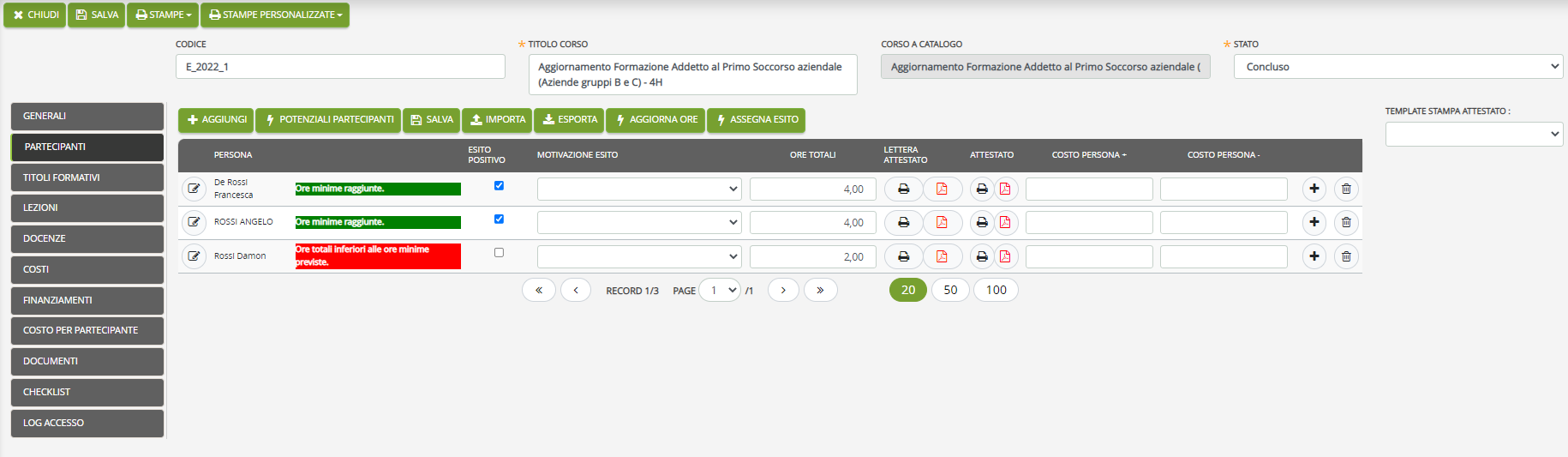Expand the Template Stampa Attestato dropdown

pyautogui.click(x=1474, y=134)
